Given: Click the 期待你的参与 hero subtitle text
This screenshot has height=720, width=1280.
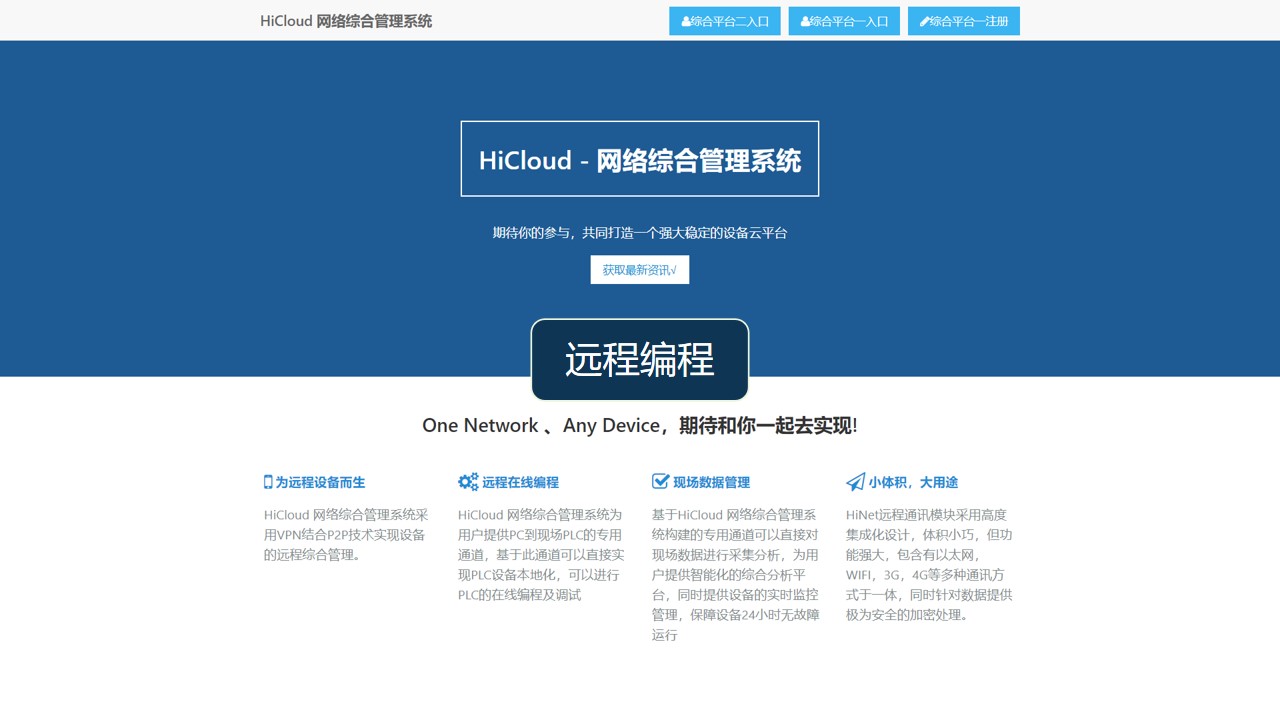Looking at the screenshot, I should click(640, 233).
